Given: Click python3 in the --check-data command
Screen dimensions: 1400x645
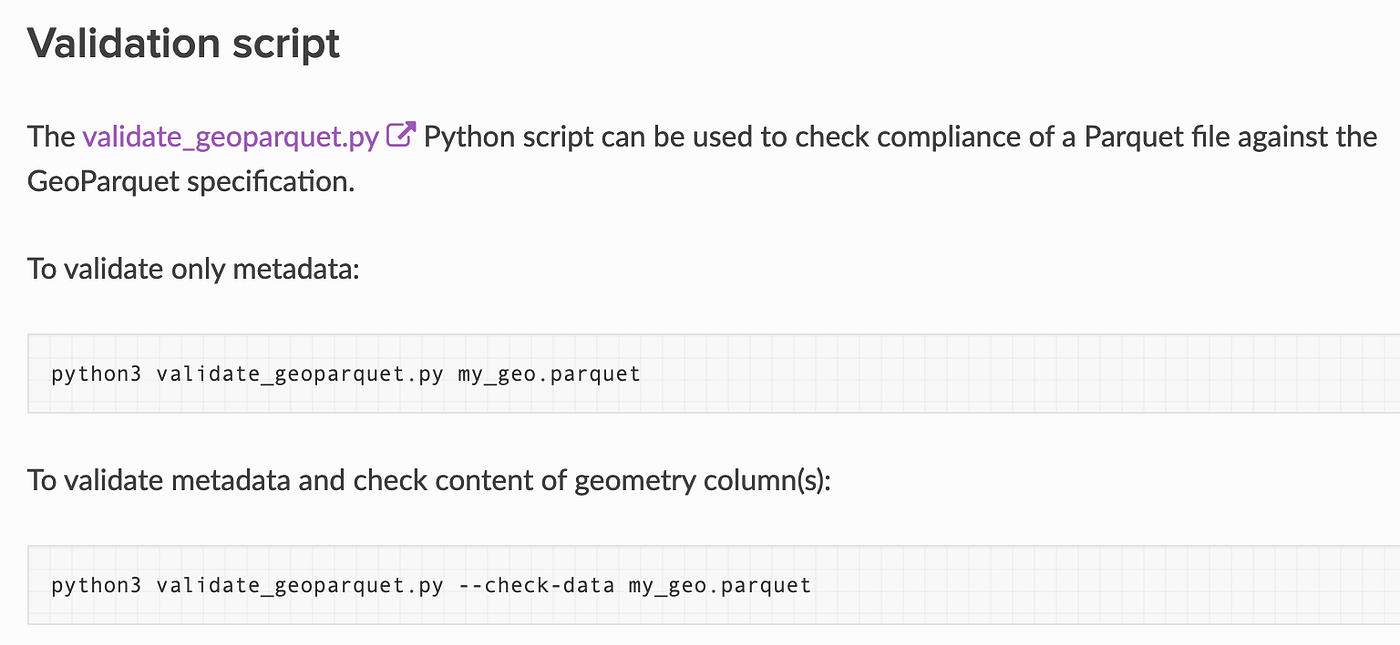Looking at the screenshot, I should (x=96, y=585).
